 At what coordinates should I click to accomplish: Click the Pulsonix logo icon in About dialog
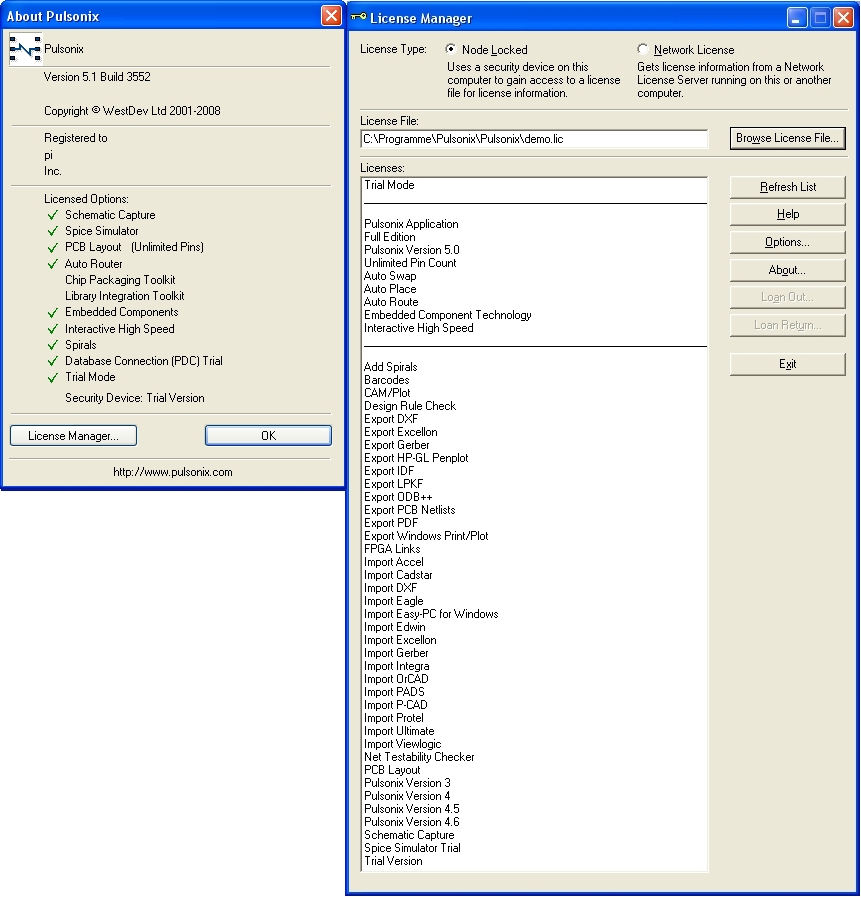click(25, 49)
